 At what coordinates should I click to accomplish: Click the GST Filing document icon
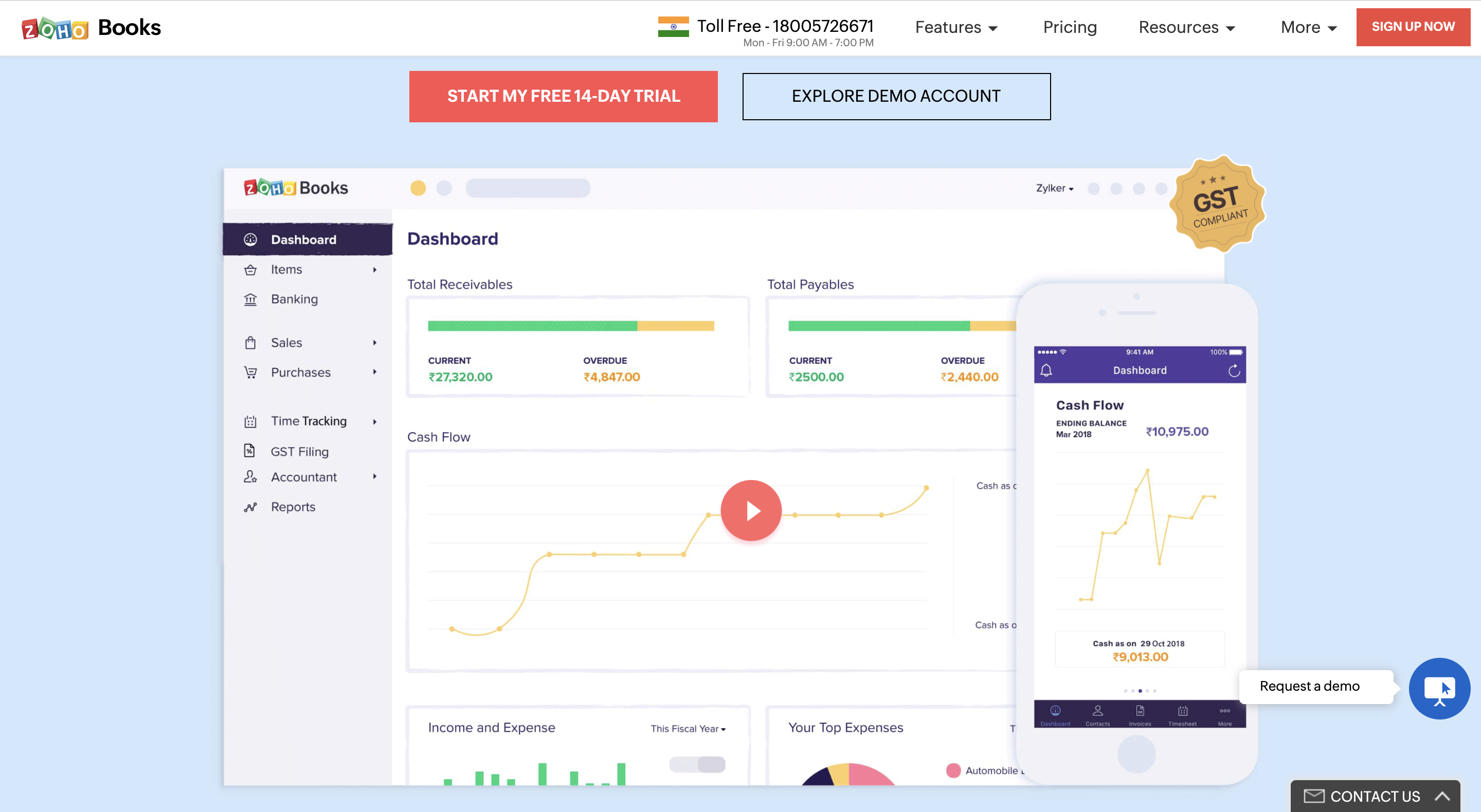pyautogui.click(x=249, y=451)
